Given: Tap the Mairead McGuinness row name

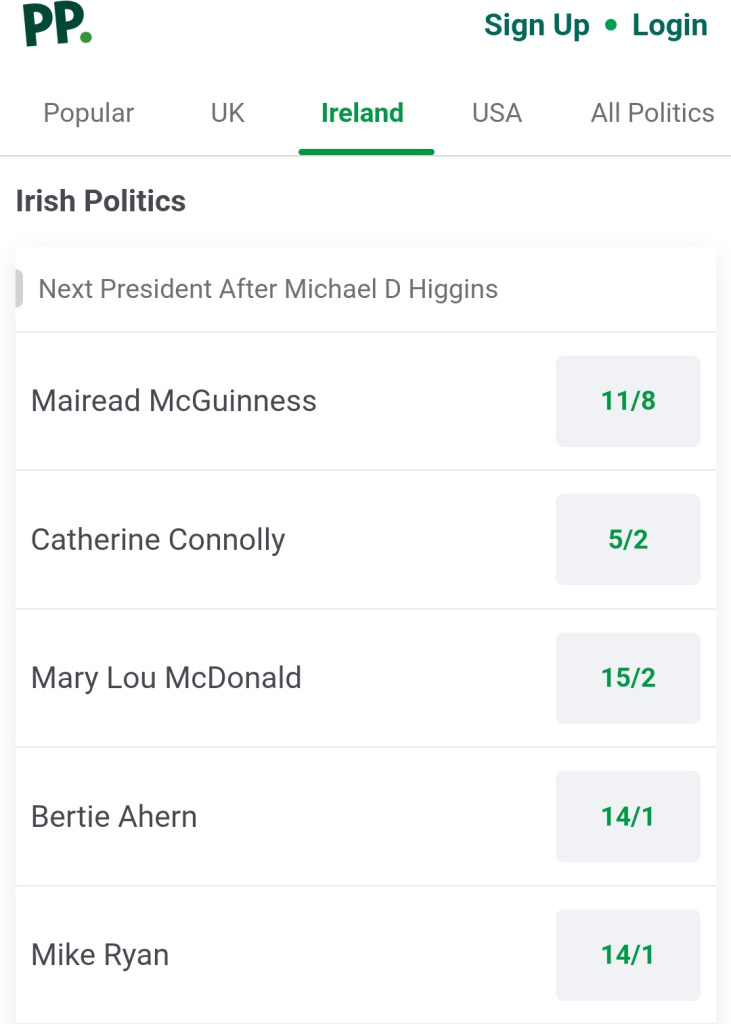Looking at the screenshot, I should 174,401.
